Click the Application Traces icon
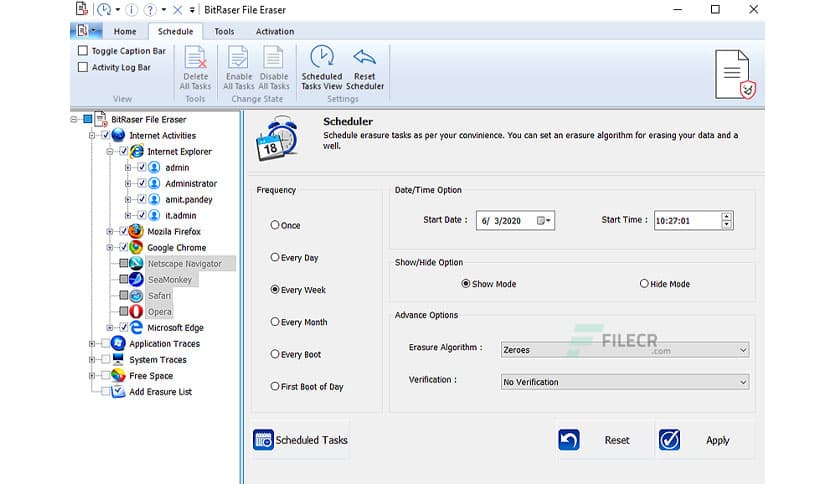Viewport: 836px width, 484px height. click(118, 343)
